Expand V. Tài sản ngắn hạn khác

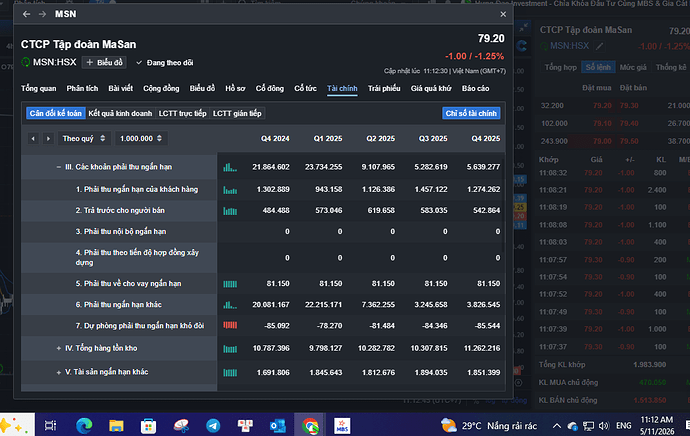59,372
